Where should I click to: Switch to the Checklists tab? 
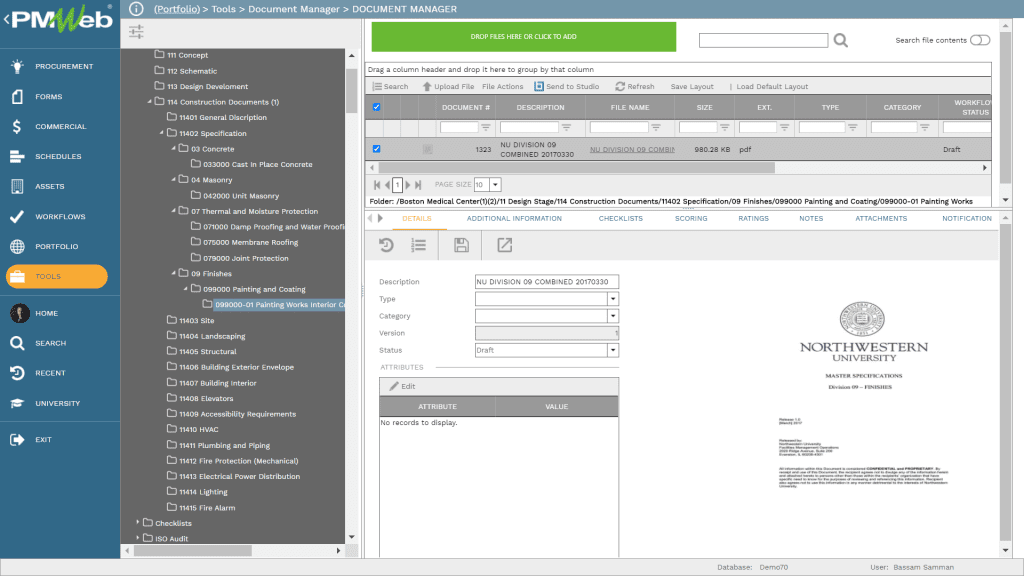coord(620,219)
